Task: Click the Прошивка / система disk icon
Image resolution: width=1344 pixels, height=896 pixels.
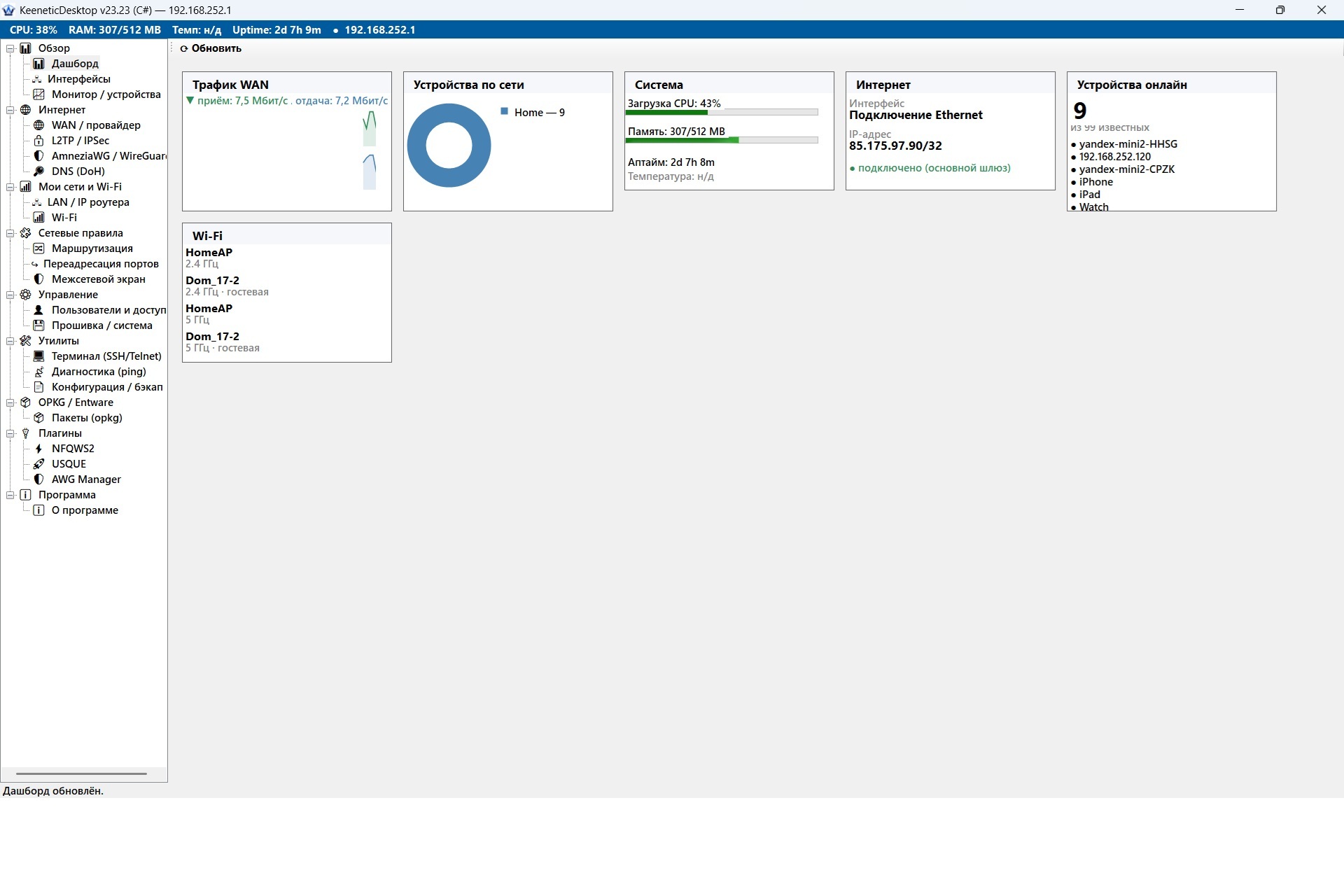Action: pos(39,325)
